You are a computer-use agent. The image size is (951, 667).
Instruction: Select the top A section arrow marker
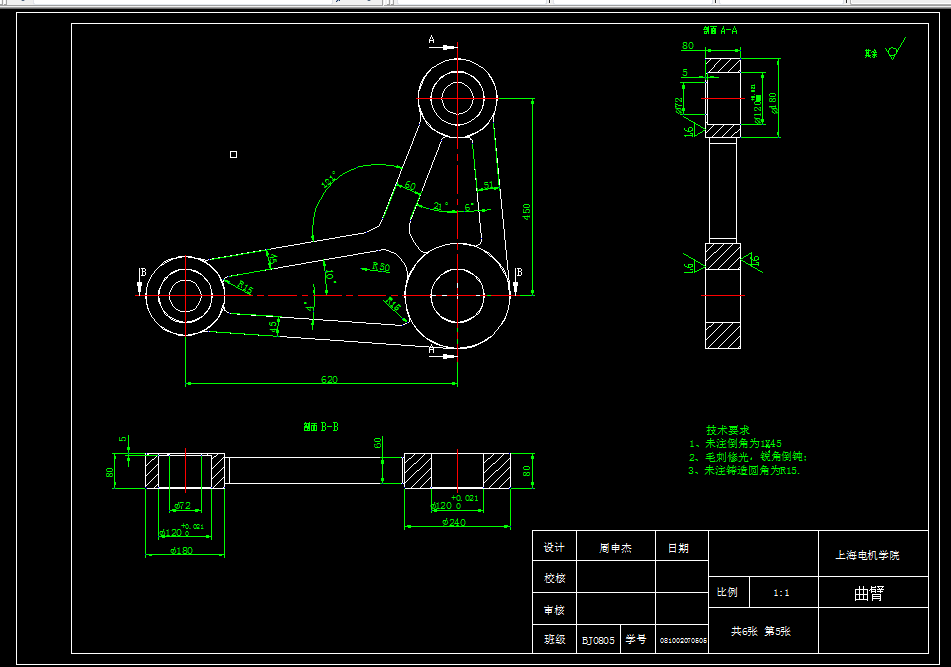click(x=443, y=44)
